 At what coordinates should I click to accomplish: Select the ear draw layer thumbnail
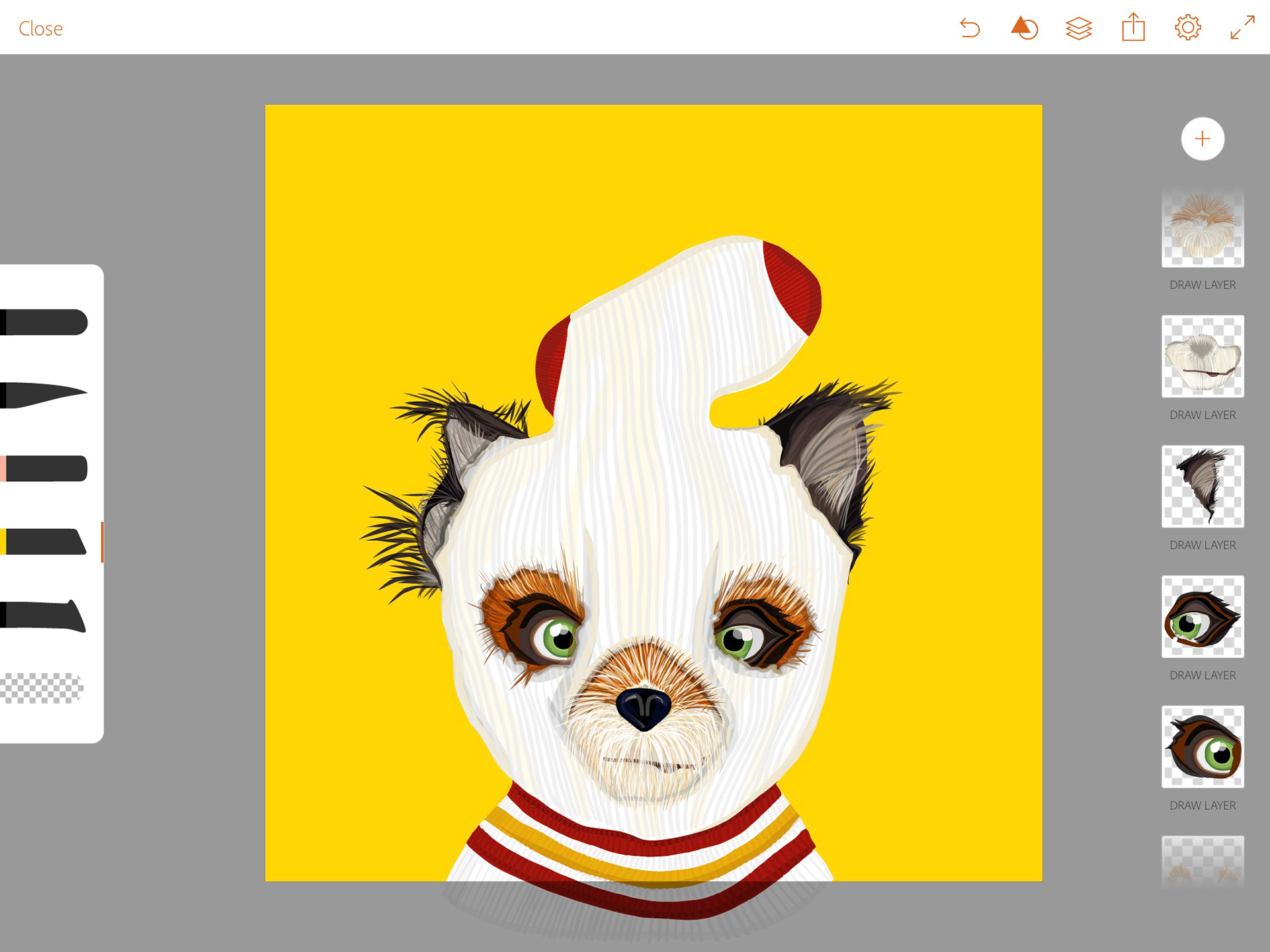coord(1203,487)
